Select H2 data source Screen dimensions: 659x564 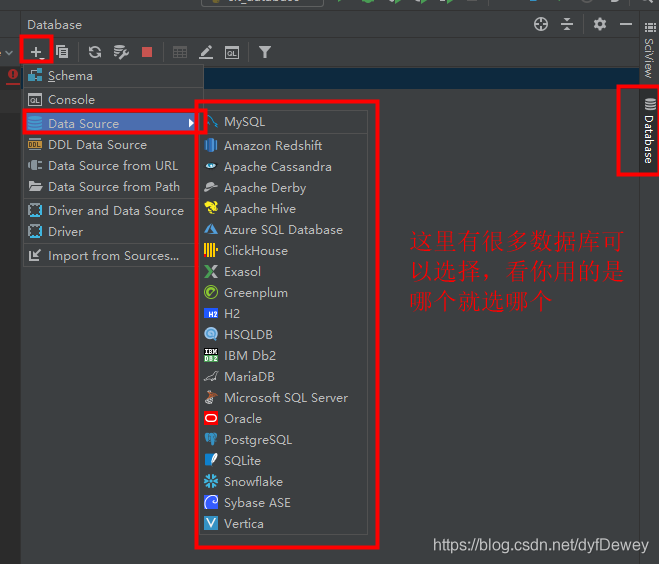pyautogui.click(x=285, y=314)
